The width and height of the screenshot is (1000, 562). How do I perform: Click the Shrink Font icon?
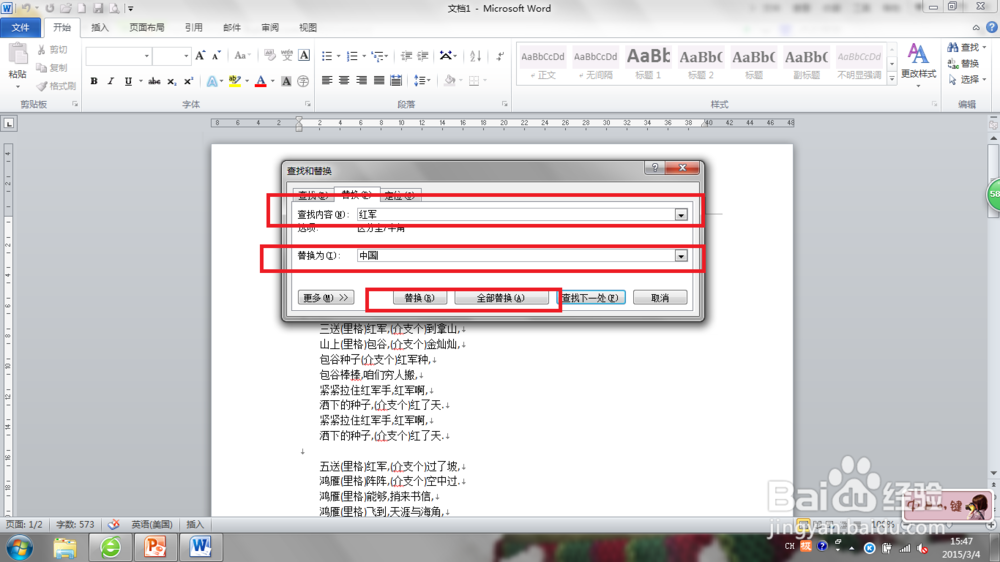(216, 56)
